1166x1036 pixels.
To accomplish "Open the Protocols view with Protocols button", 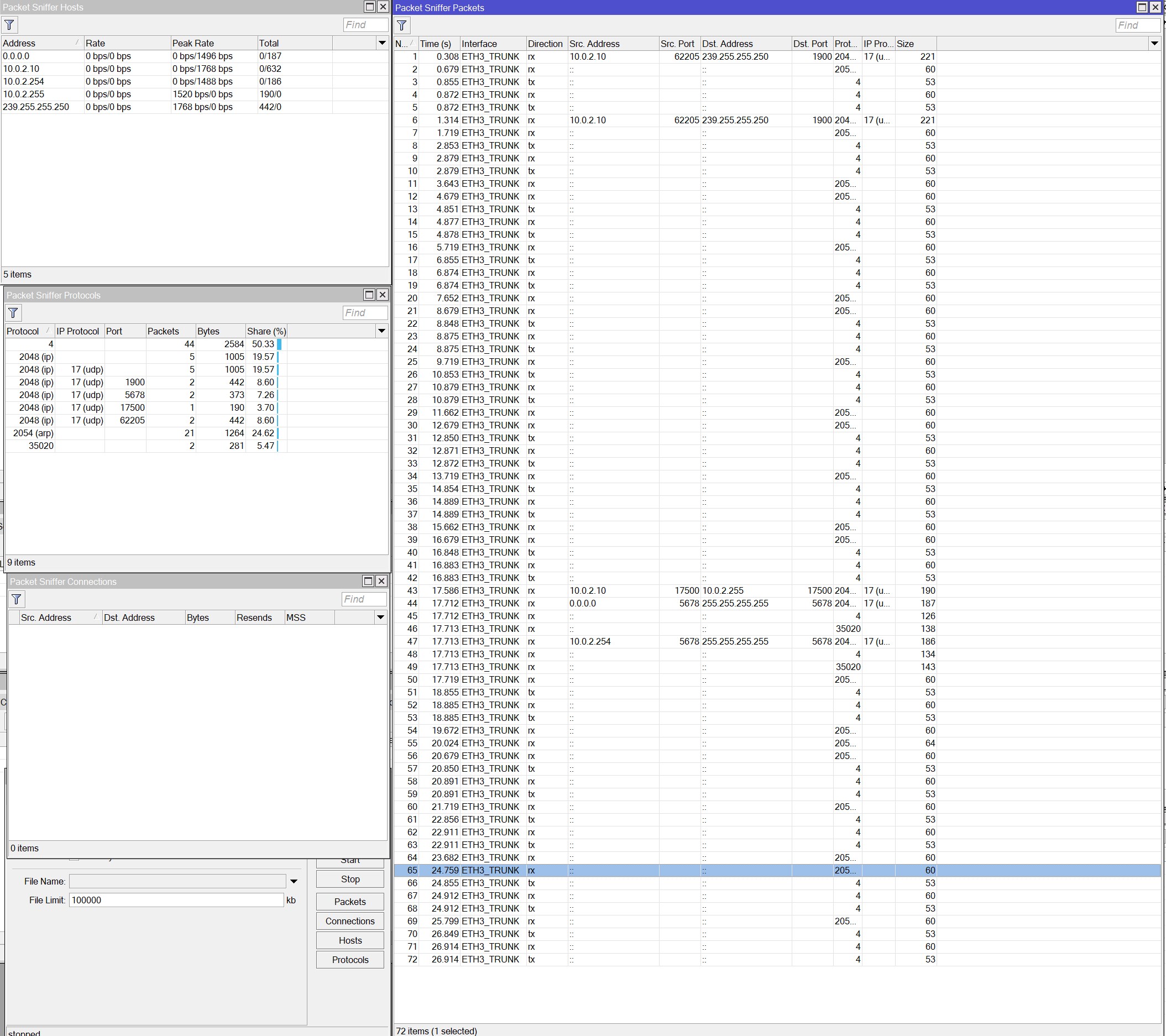I will click(x=349, y=960).
